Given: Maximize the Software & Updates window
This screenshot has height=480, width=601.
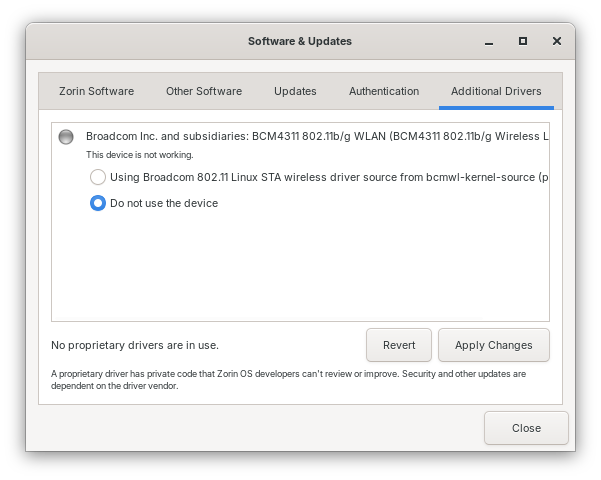Looking at the screenshot, I should click(x=522, y=42).
